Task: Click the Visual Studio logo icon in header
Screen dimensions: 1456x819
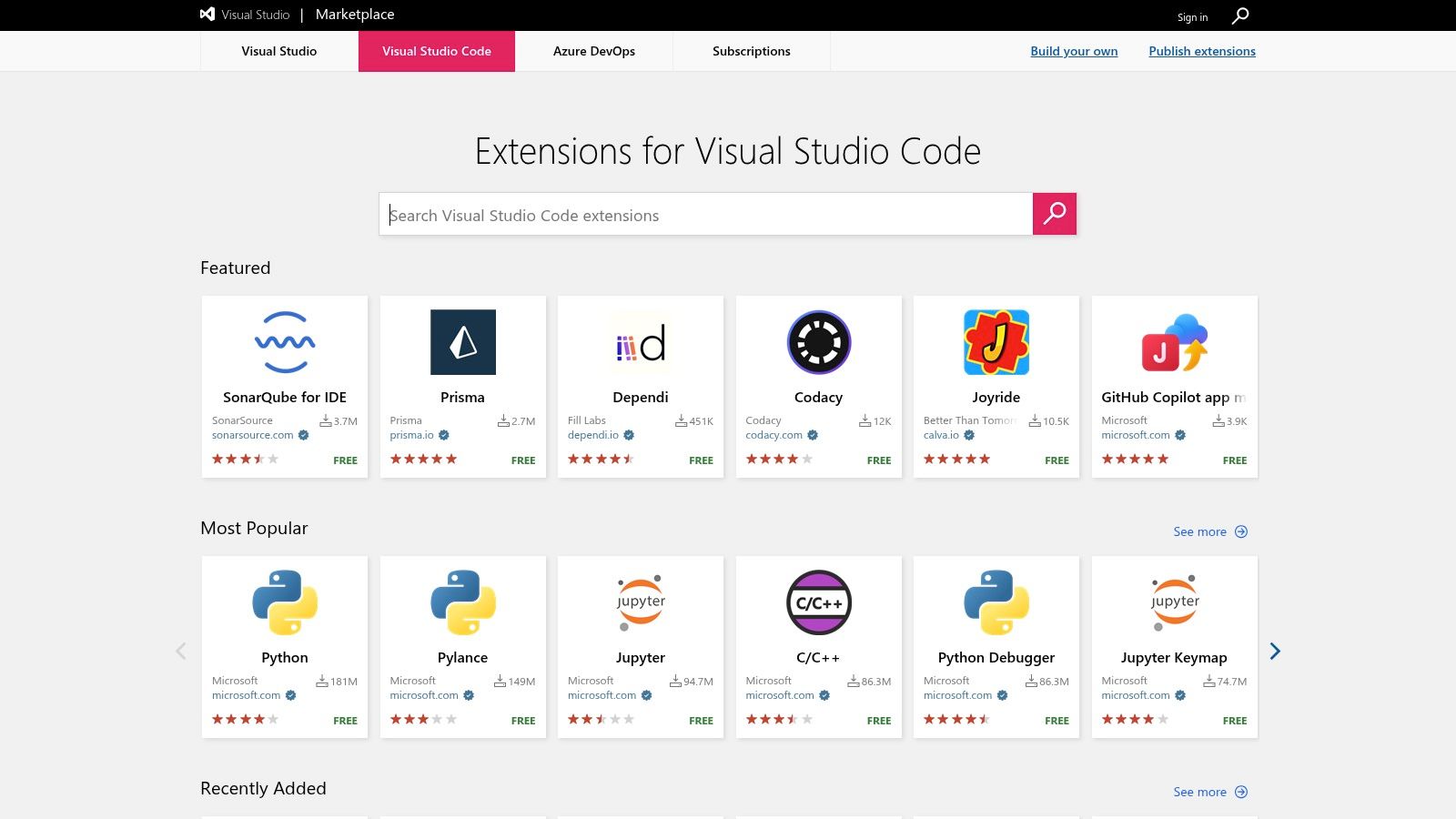Action: coord(207,15)
